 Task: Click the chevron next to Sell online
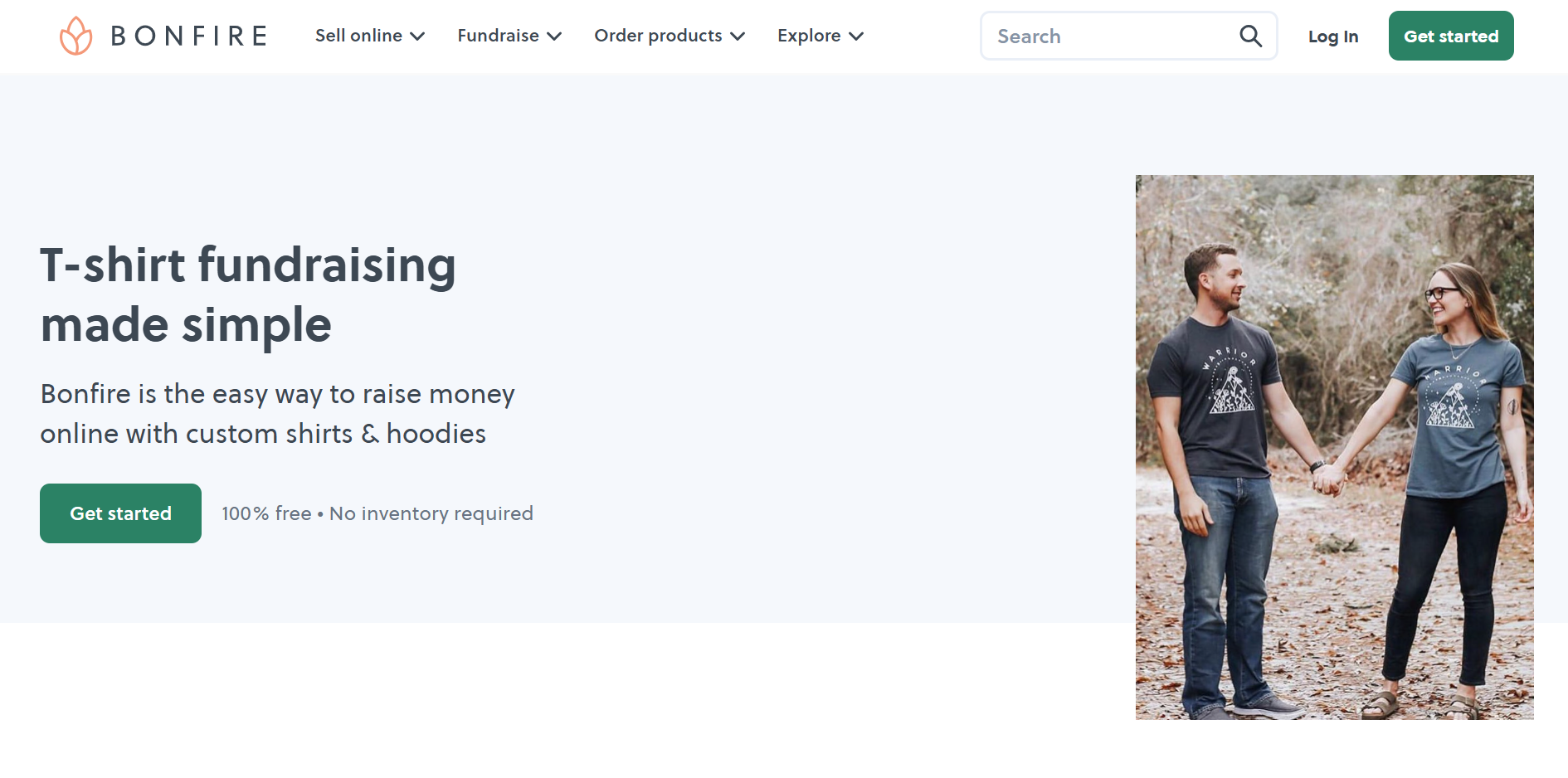(x=417, y=36)
